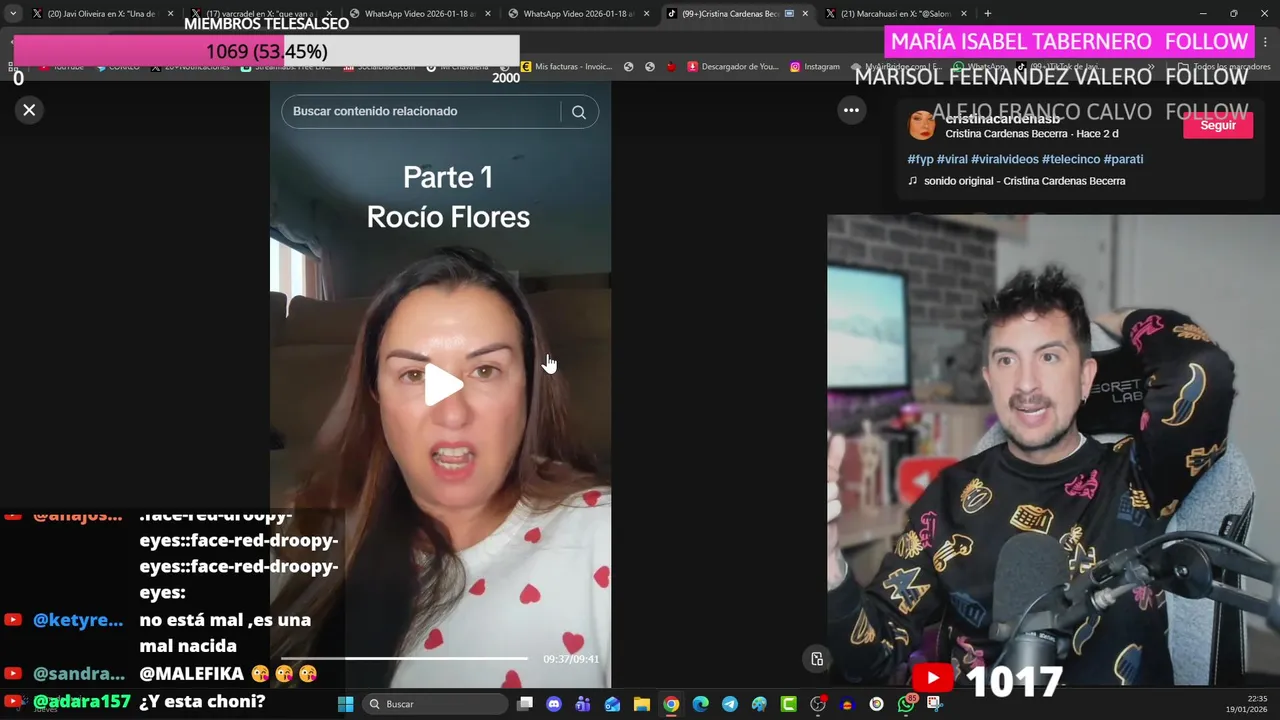The image size is (1280, 720).
Task: Switch to the first WhatsApp Video tab
Action: pos(418,14)
